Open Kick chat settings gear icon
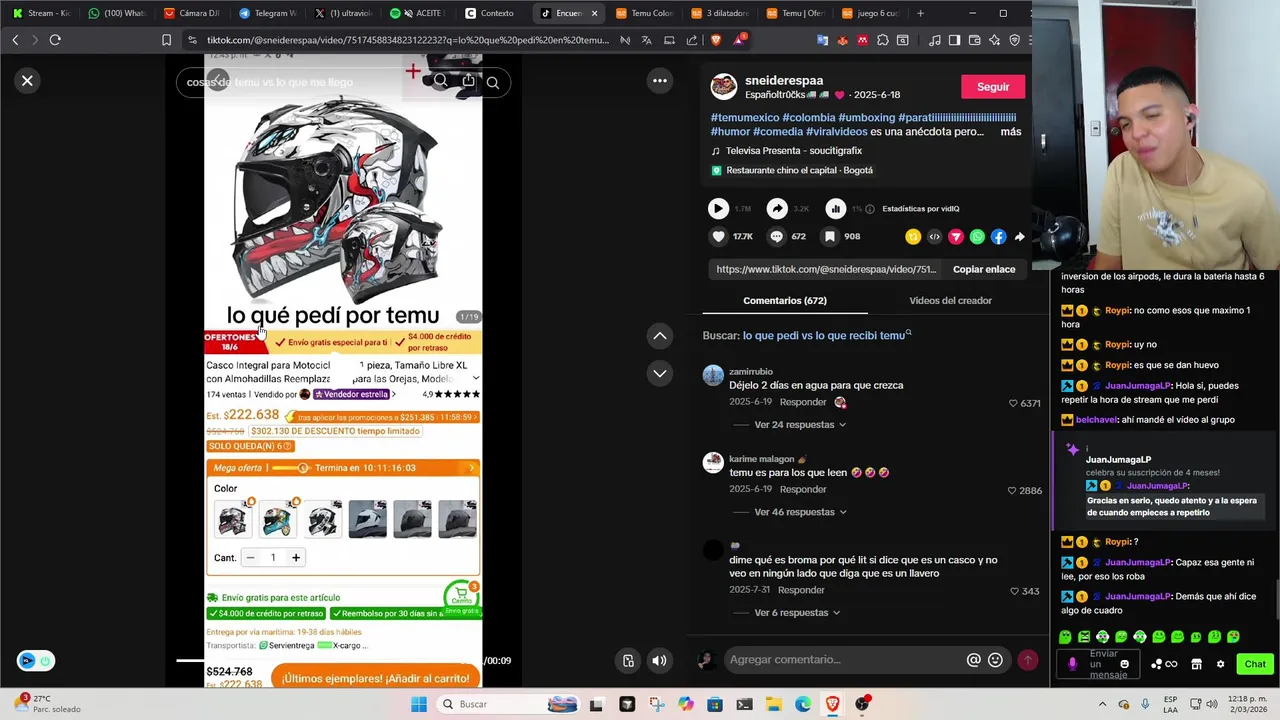Image resolution: width=1280 pixels, height=720 pixels. tap(1220, 664)
